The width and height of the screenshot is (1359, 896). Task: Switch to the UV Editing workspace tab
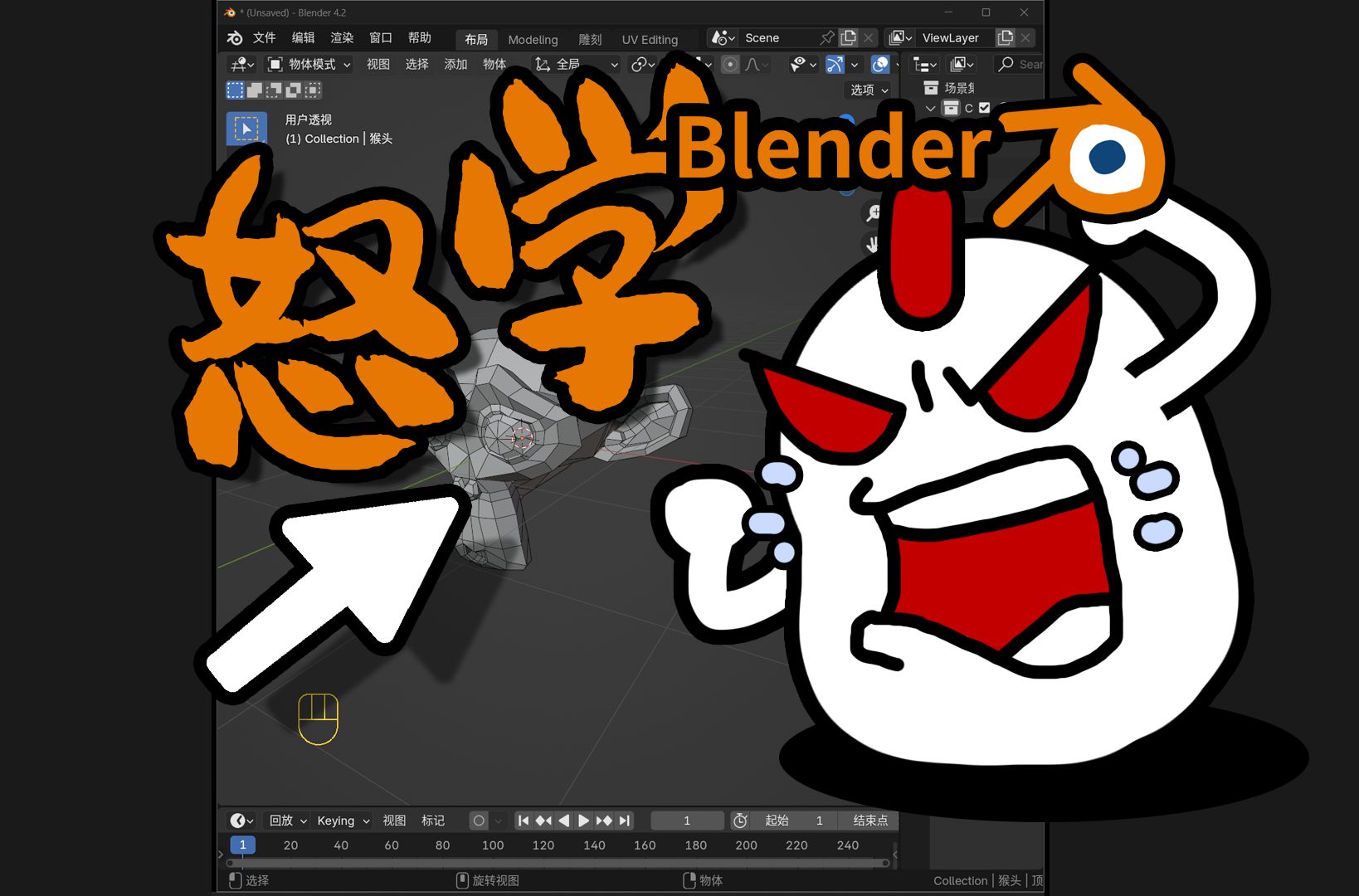[x=650, y=40]
